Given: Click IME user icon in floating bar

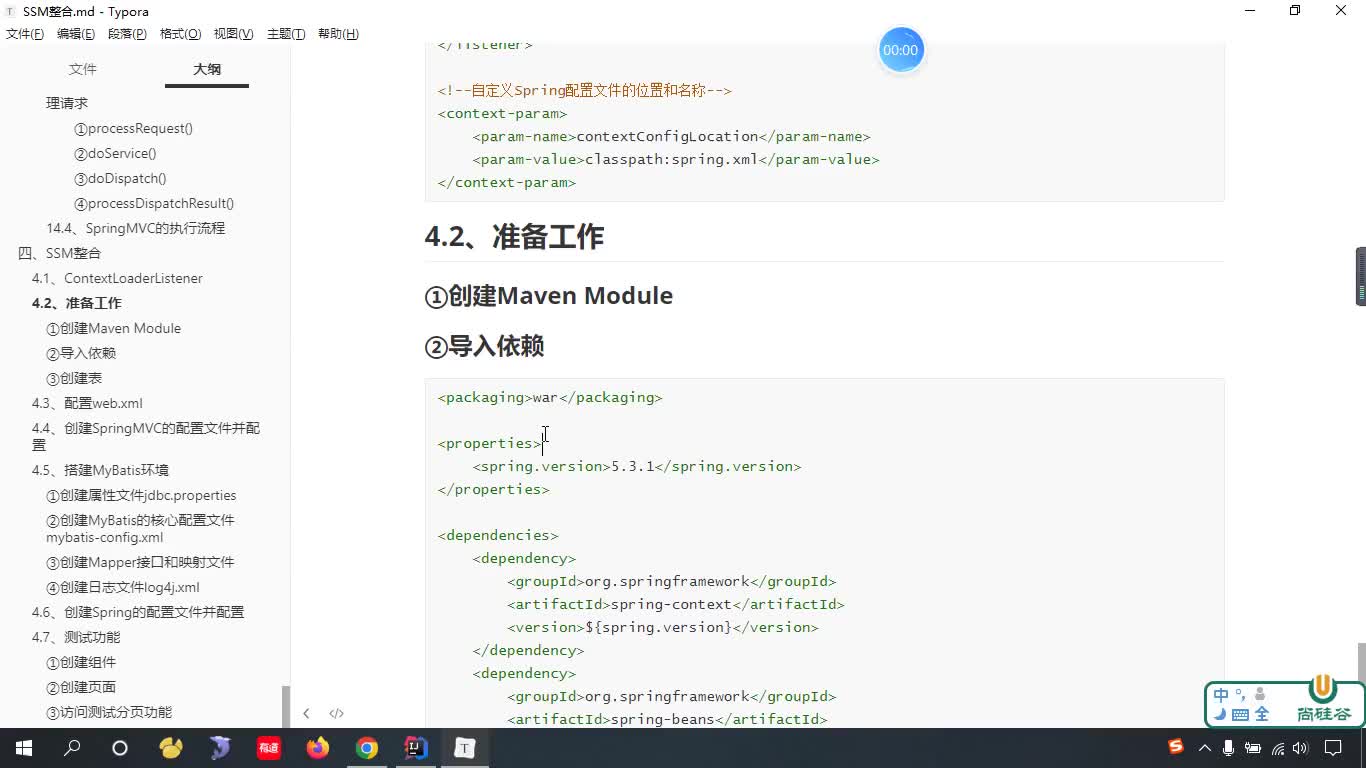Looking at the screenshot, I should (x=1260, y=694).
